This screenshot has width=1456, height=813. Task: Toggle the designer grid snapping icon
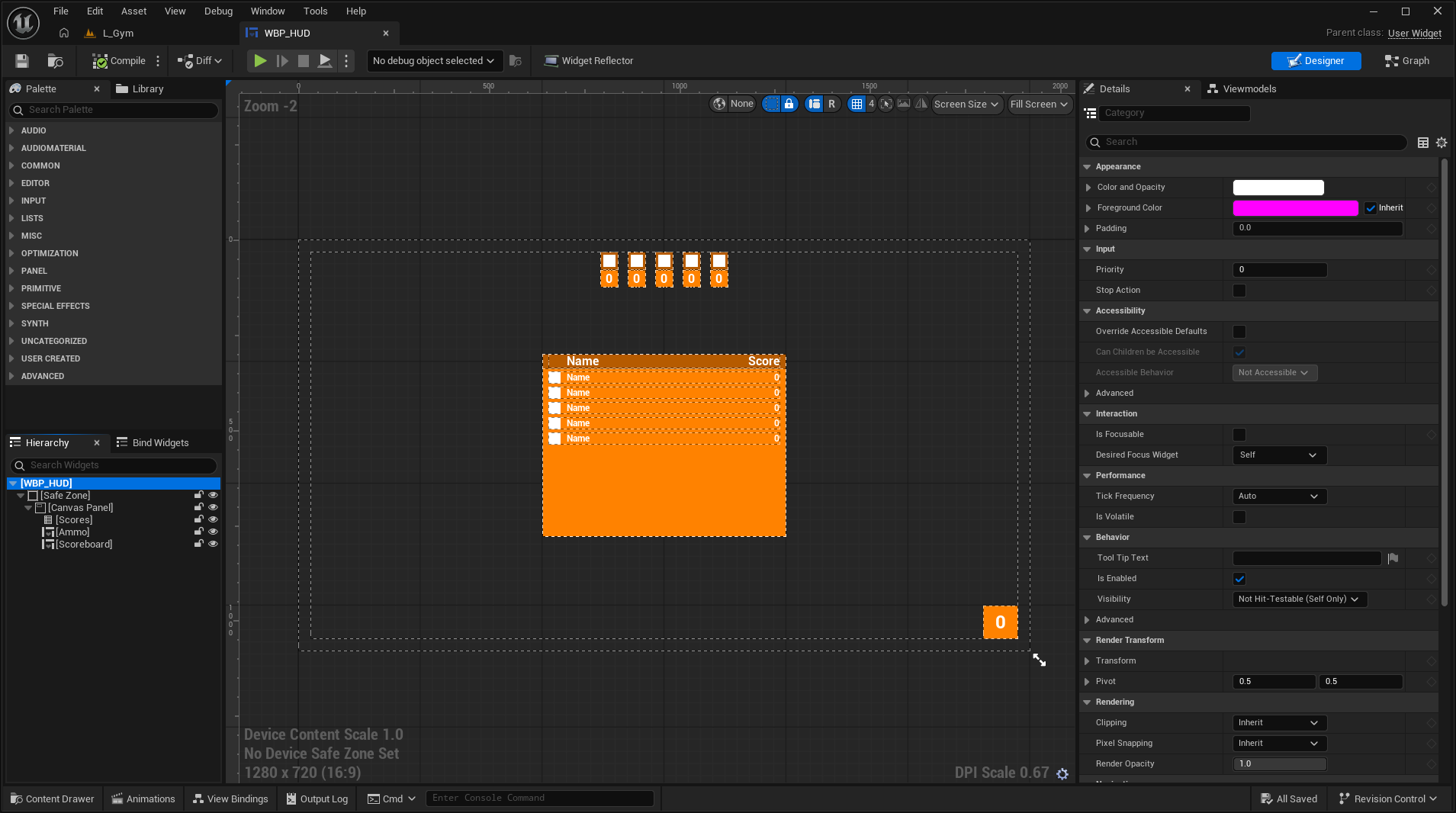857,104
